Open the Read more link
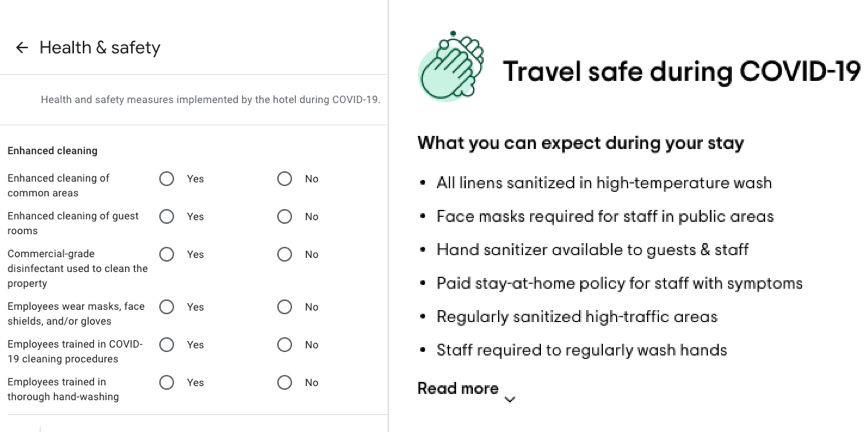The image size is (864, 432). [x=458, y=388]
